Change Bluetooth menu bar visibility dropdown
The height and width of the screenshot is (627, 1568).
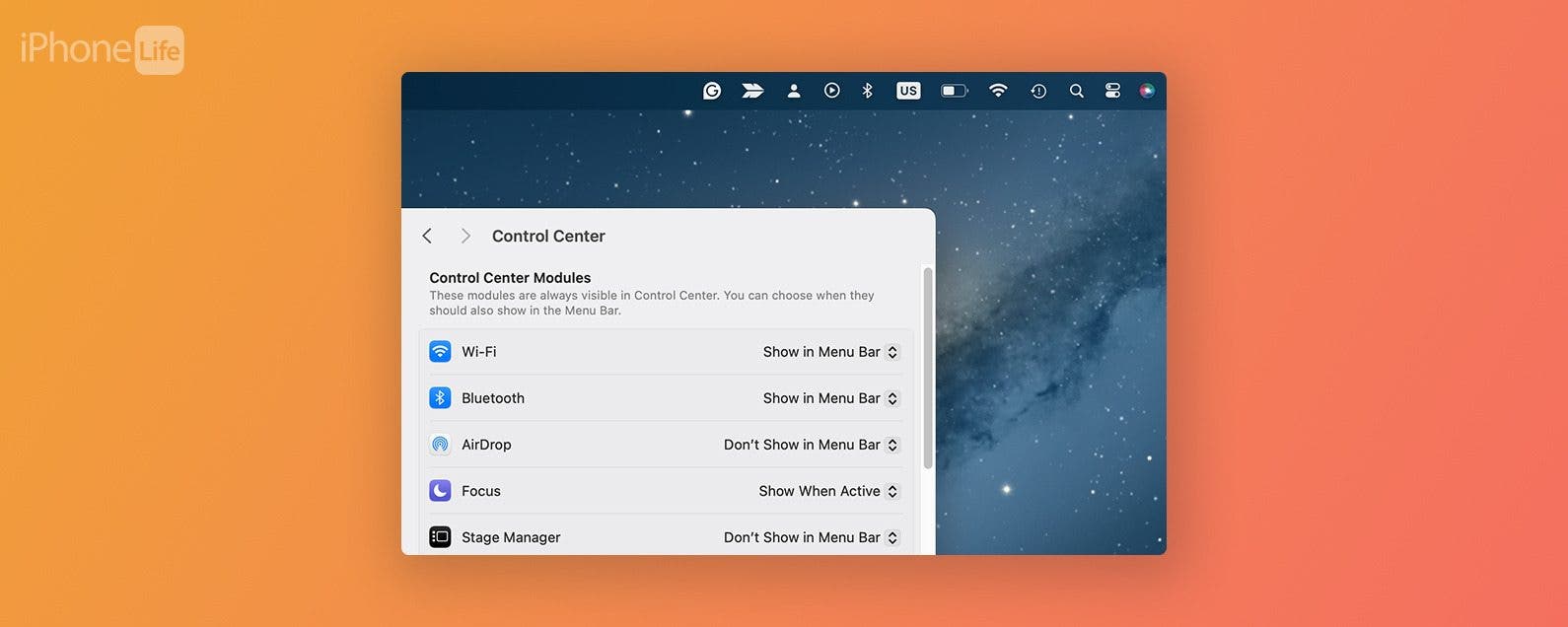point(830,398)
